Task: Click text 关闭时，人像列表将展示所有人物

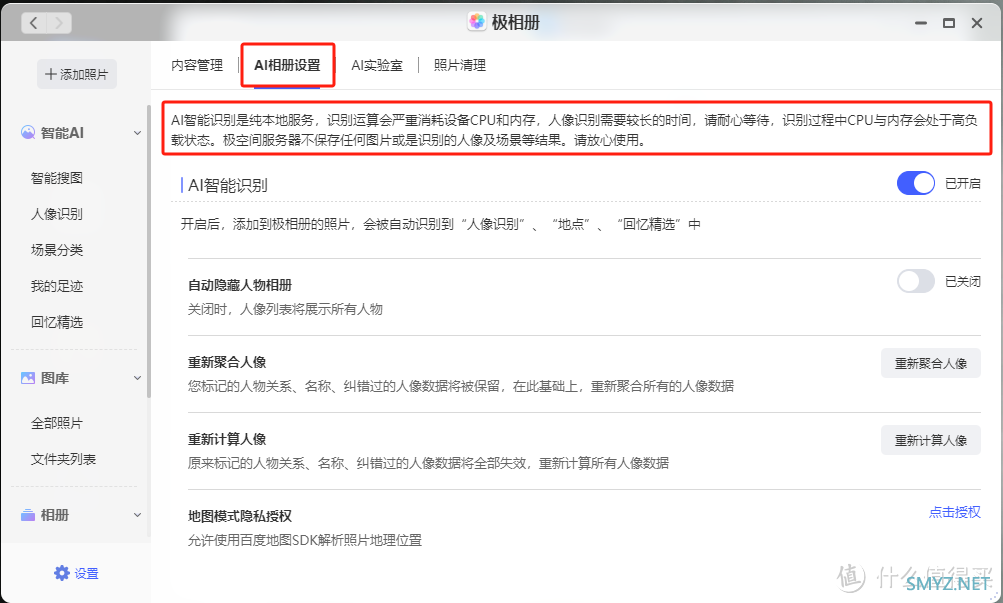Action: point(285,309)
